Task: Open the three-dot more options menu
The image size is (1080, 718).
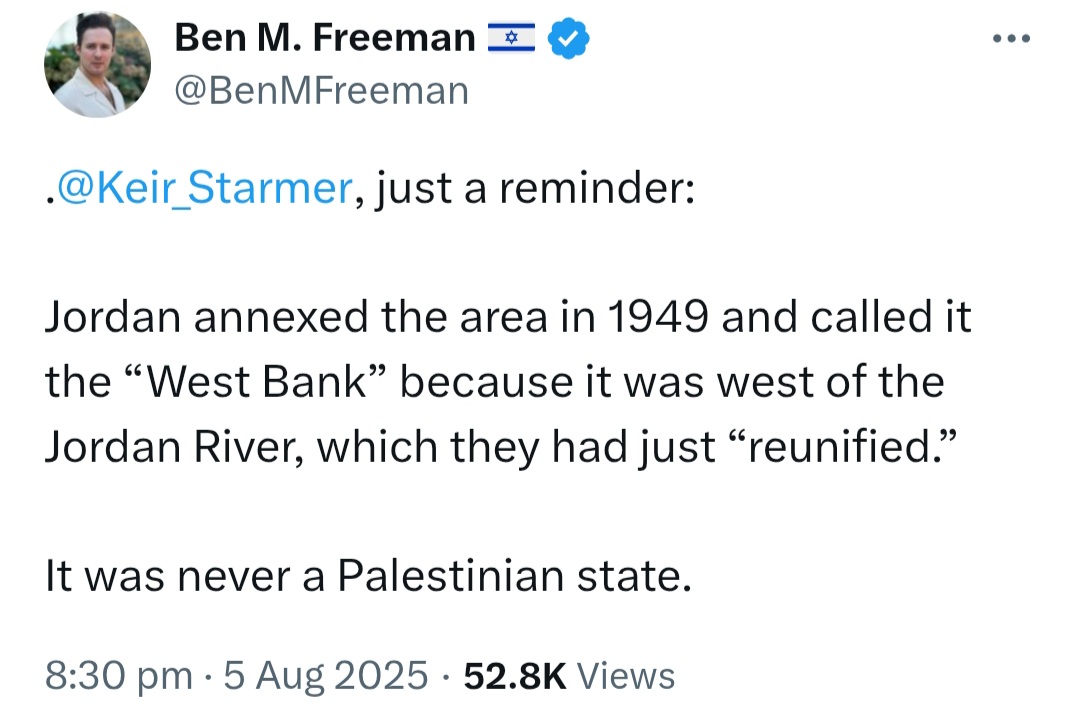Action: point(1011,39)
